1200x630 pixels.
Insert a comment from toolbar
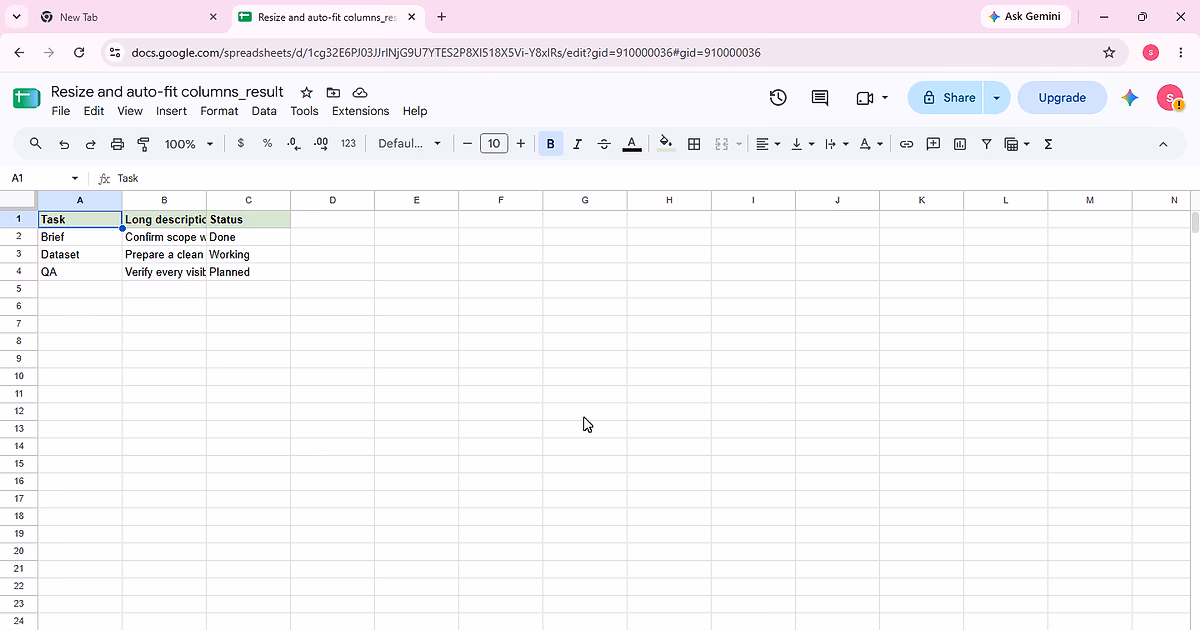tap(933, 144)
